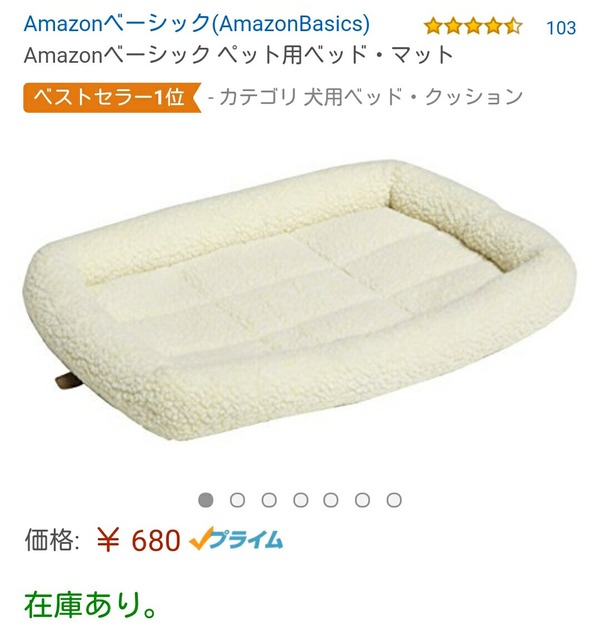The image size is (600, 632).
Task: Click the first gold star
Action: [x=433, y=26]
